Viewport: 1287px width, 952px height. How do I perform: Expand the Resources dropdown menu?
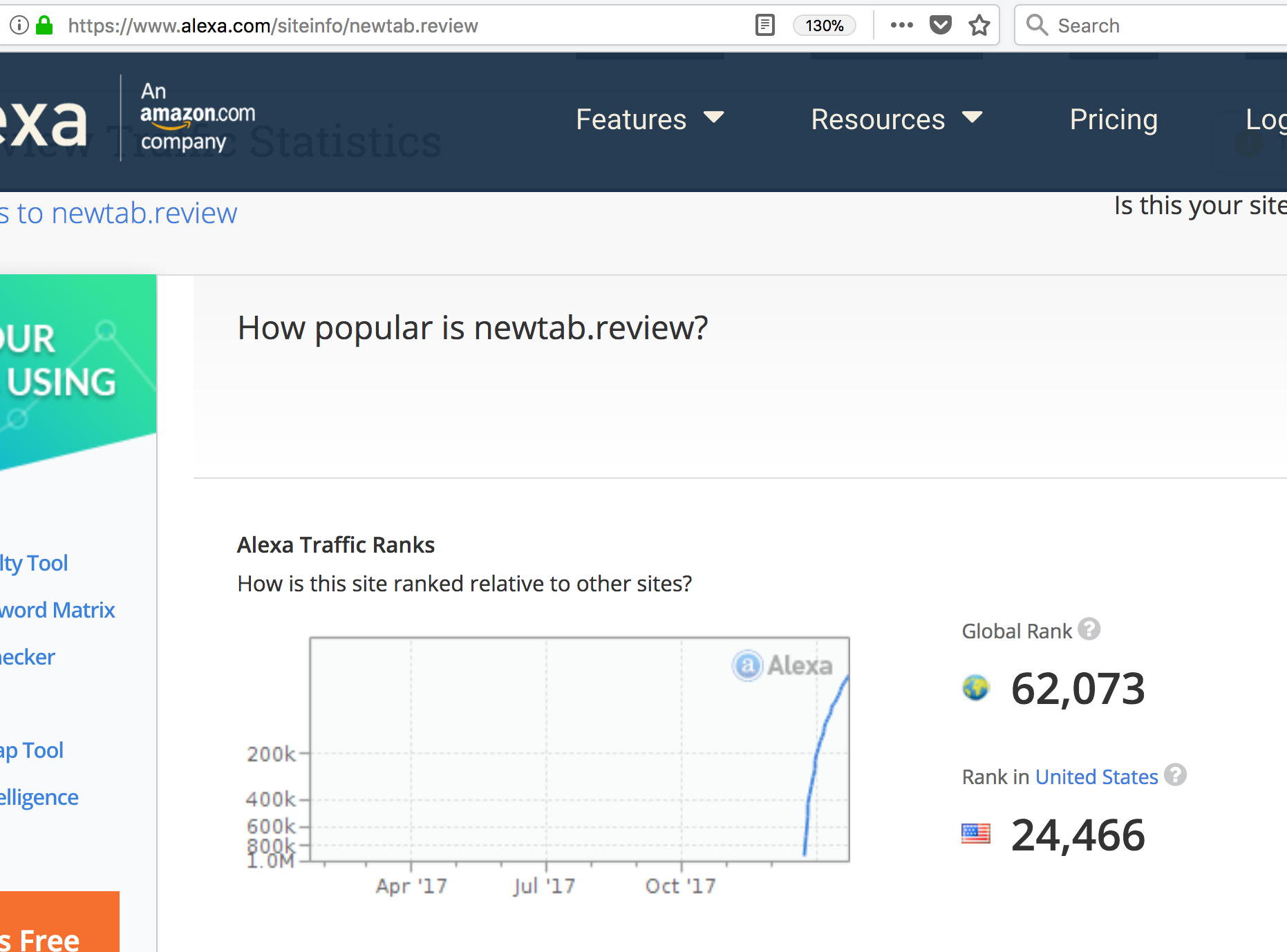(x=896, y=120)
